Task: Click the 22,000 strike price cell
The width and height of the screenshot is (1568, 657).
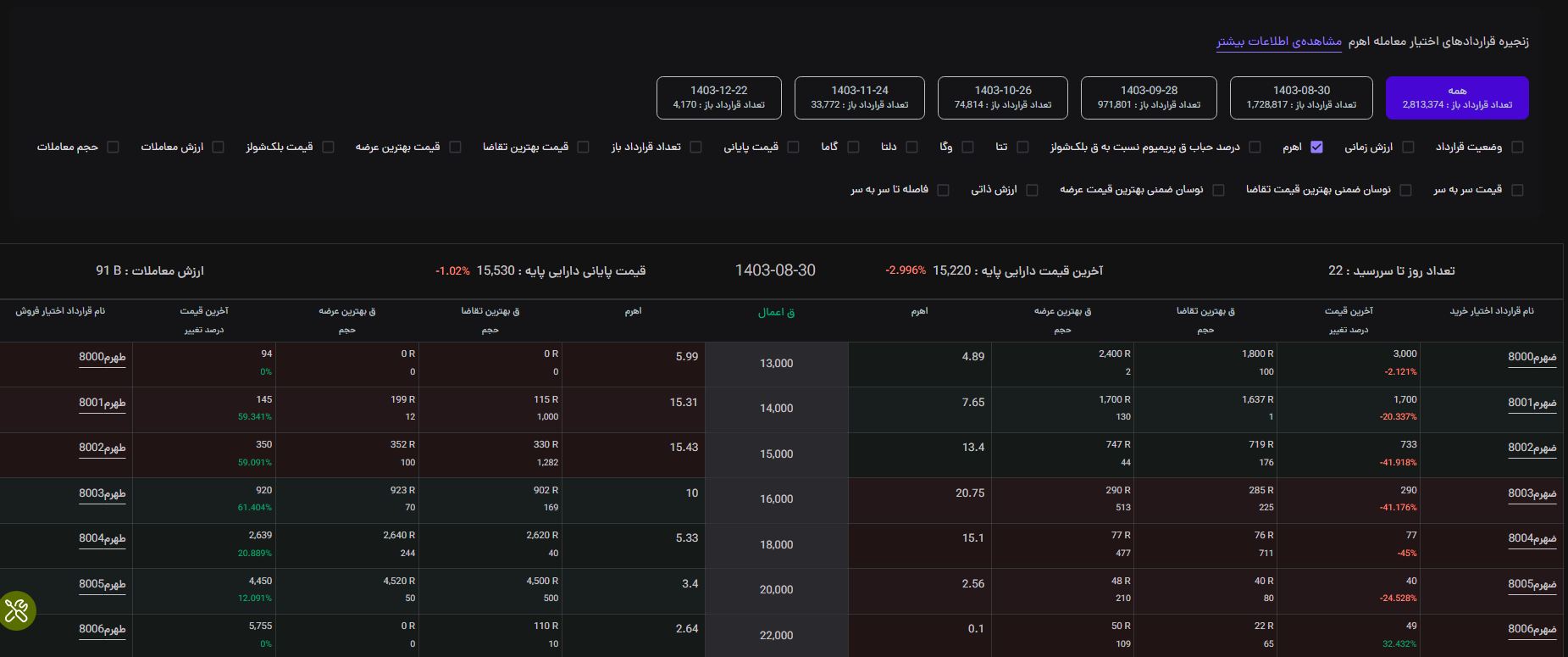Action: 777,635
